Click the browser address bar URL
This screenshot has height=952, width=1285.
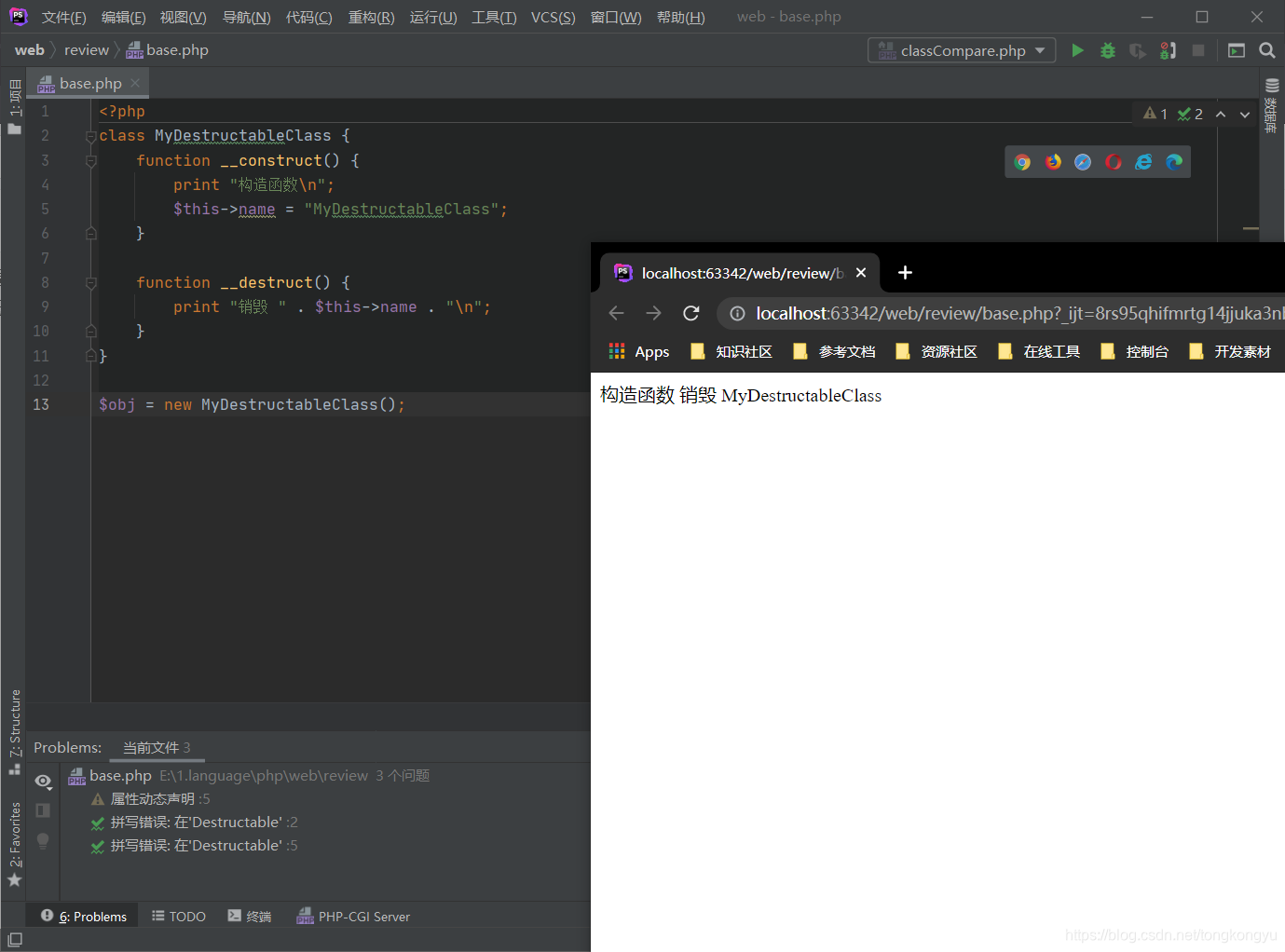1018,314
